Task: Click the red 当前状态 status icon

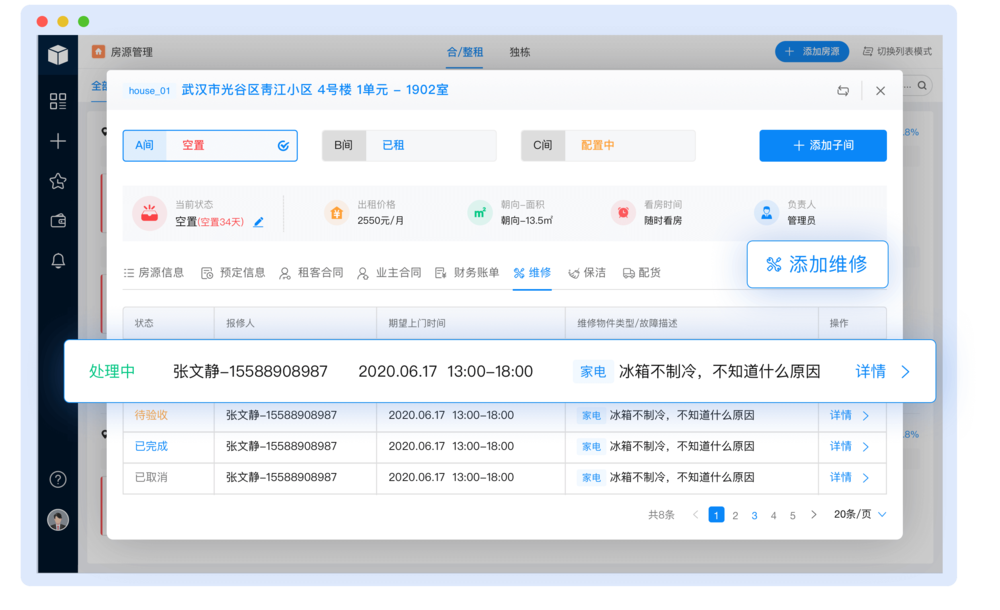Action: [x=149, y=213]
